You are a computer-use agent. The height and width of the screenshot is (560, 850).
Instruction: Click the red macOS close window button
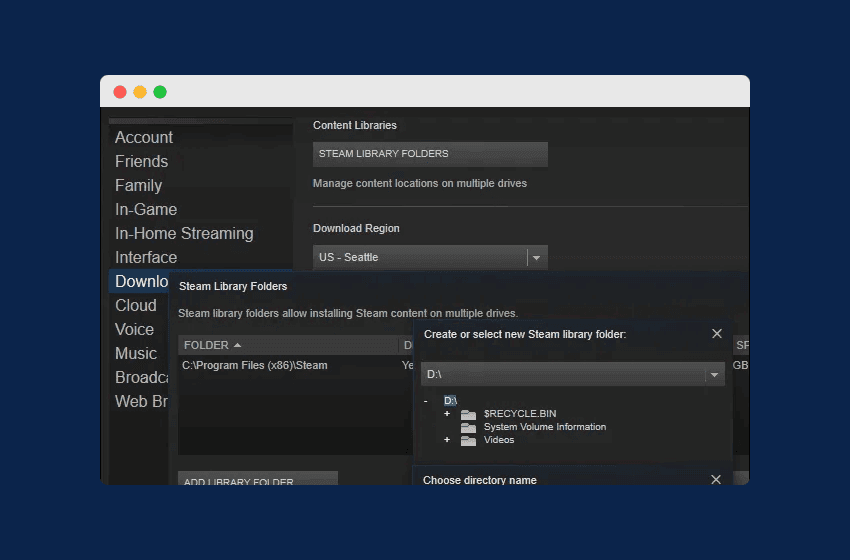click(x=120, y=92)
